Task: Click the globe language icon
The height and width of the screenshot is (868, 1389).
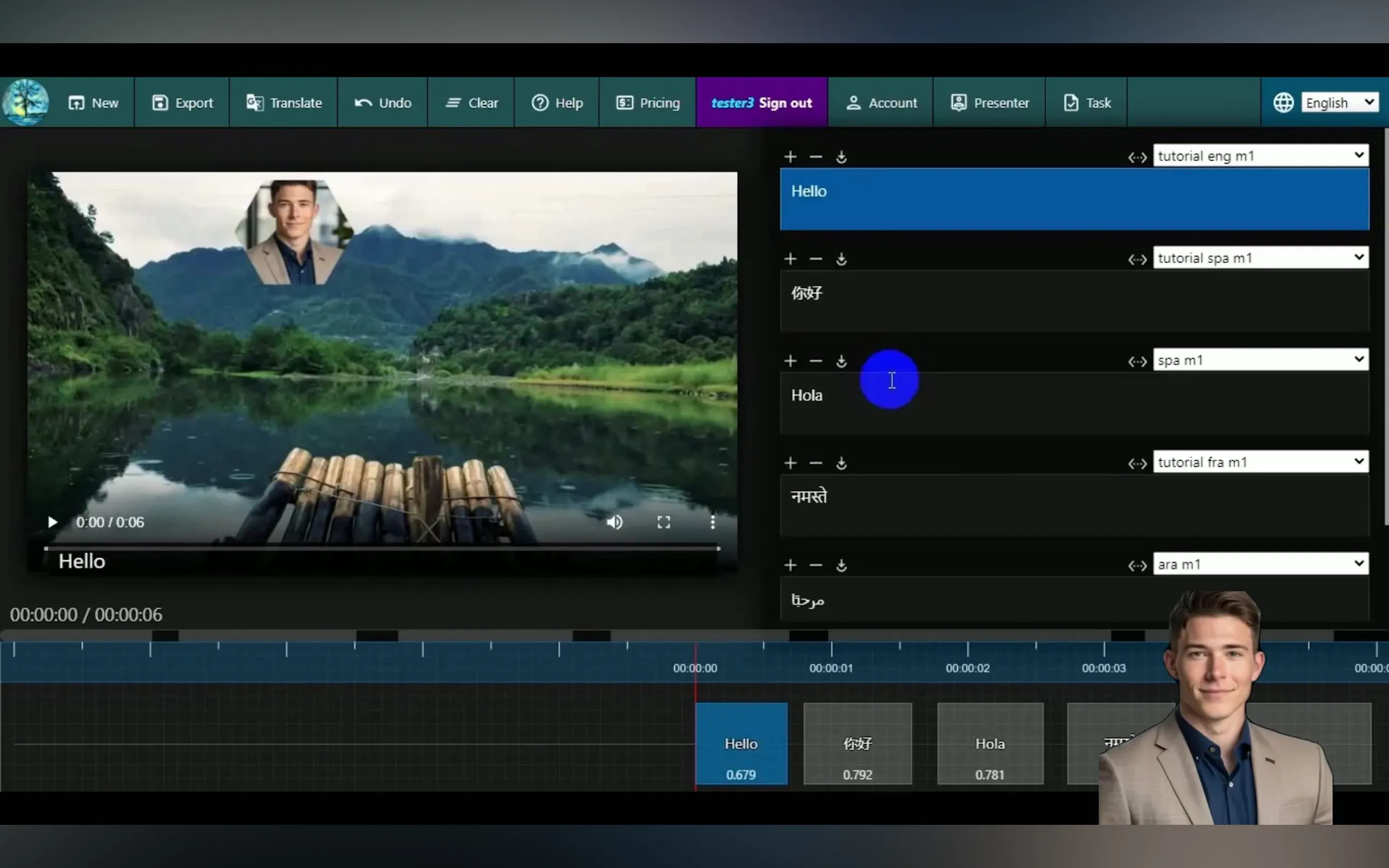Action: pyautogui.click(x=1283, y=103)
